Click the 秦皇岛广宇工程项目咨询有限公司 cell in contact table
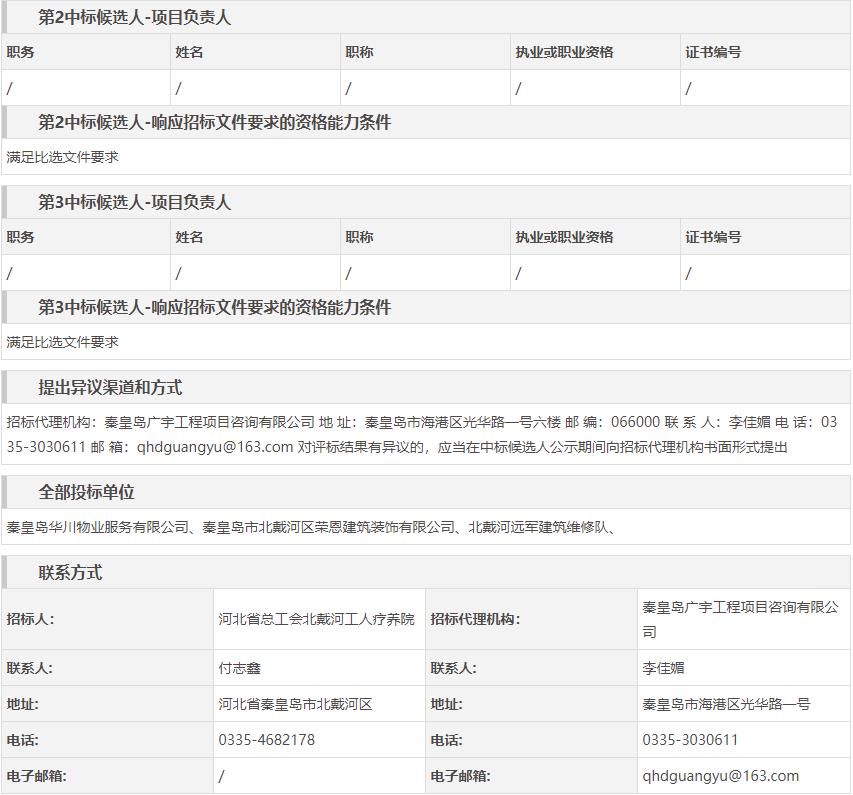 point(740,619)
